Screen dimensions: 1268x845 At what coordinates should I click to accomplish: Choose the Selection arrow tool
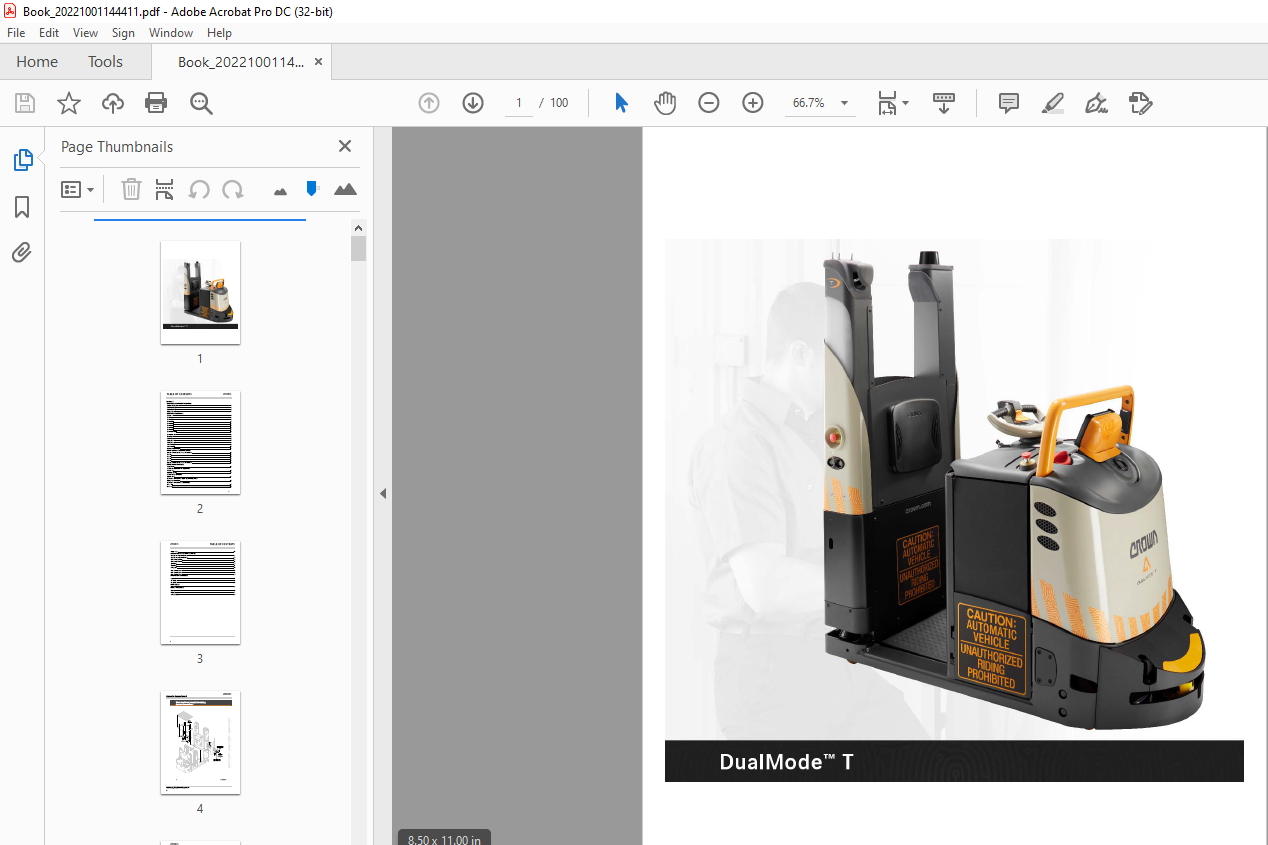click(621, 103)
